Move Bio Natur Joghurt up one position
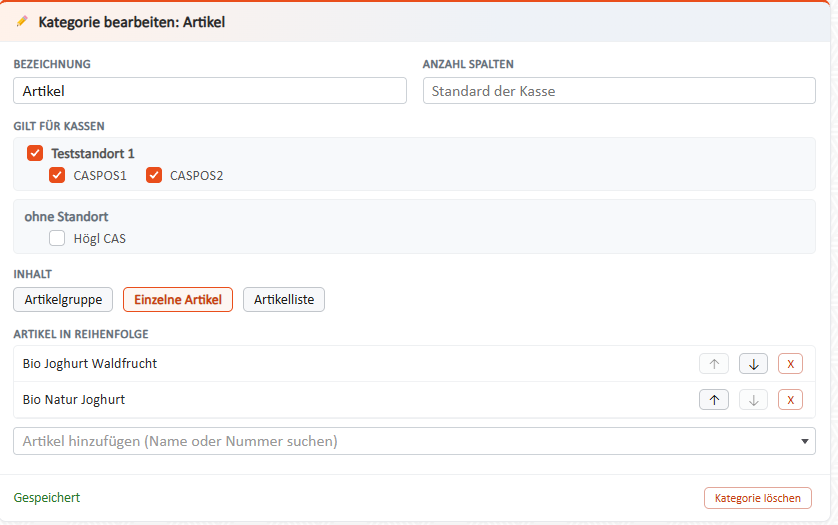The image size is (838, 525). (713, 400)
